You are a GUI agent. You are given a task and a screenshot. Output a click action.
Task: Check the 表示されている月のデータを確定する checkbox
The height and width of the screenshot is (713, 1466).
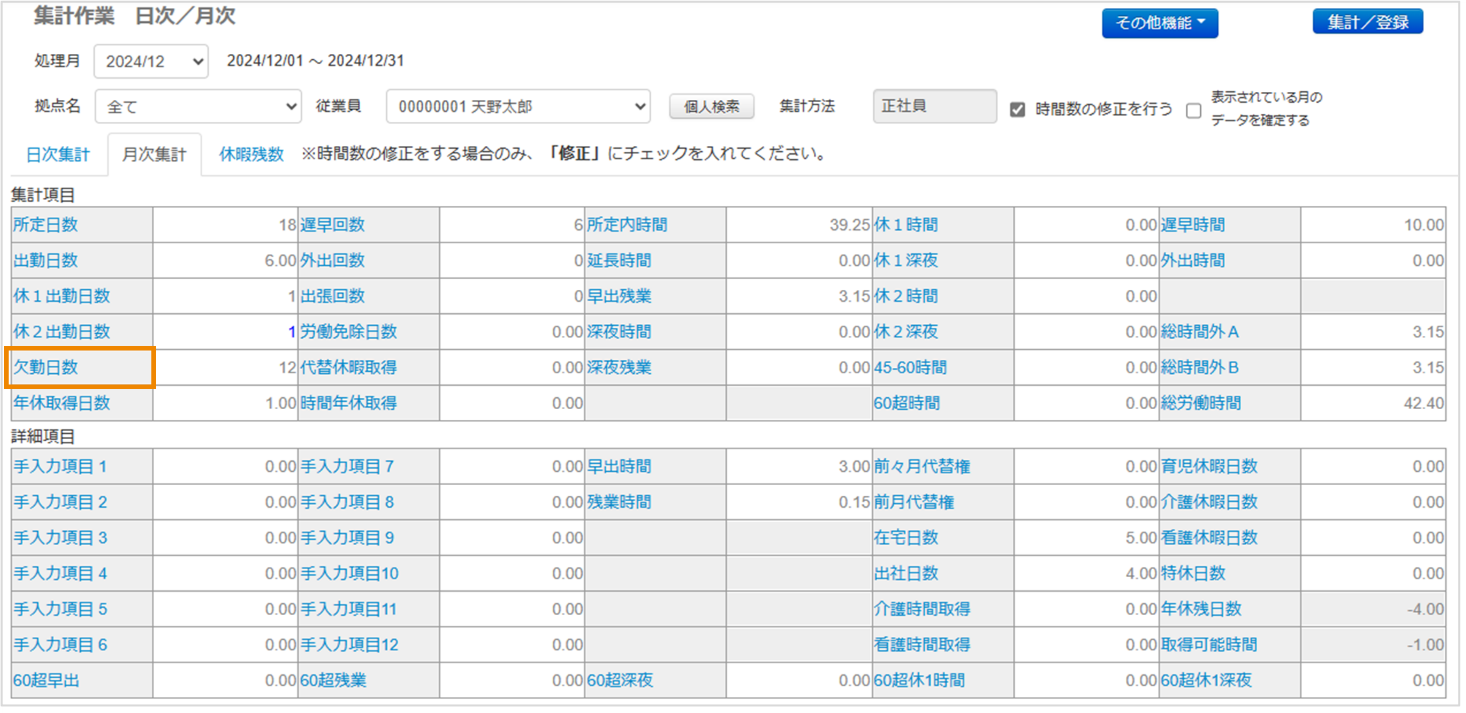[x=1193, y=110]
